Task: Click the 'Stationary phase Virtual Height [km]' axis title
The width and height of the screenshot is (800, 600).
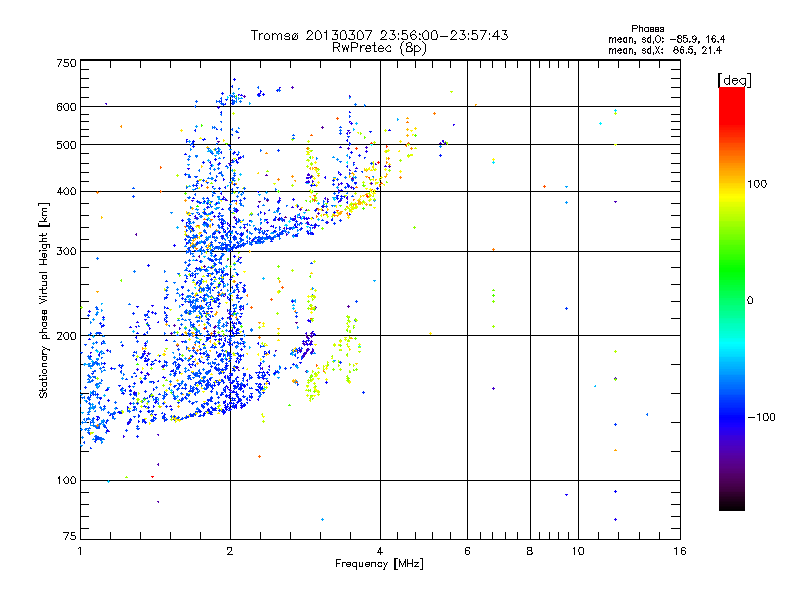Action: point(43,300)
